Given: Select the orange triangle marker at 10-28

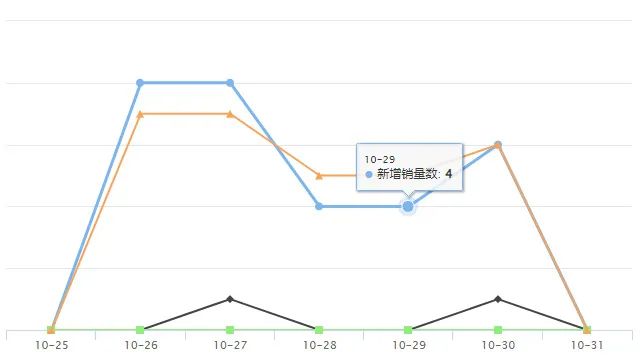Looking at the screenshot, I should (x=319, y=176).
